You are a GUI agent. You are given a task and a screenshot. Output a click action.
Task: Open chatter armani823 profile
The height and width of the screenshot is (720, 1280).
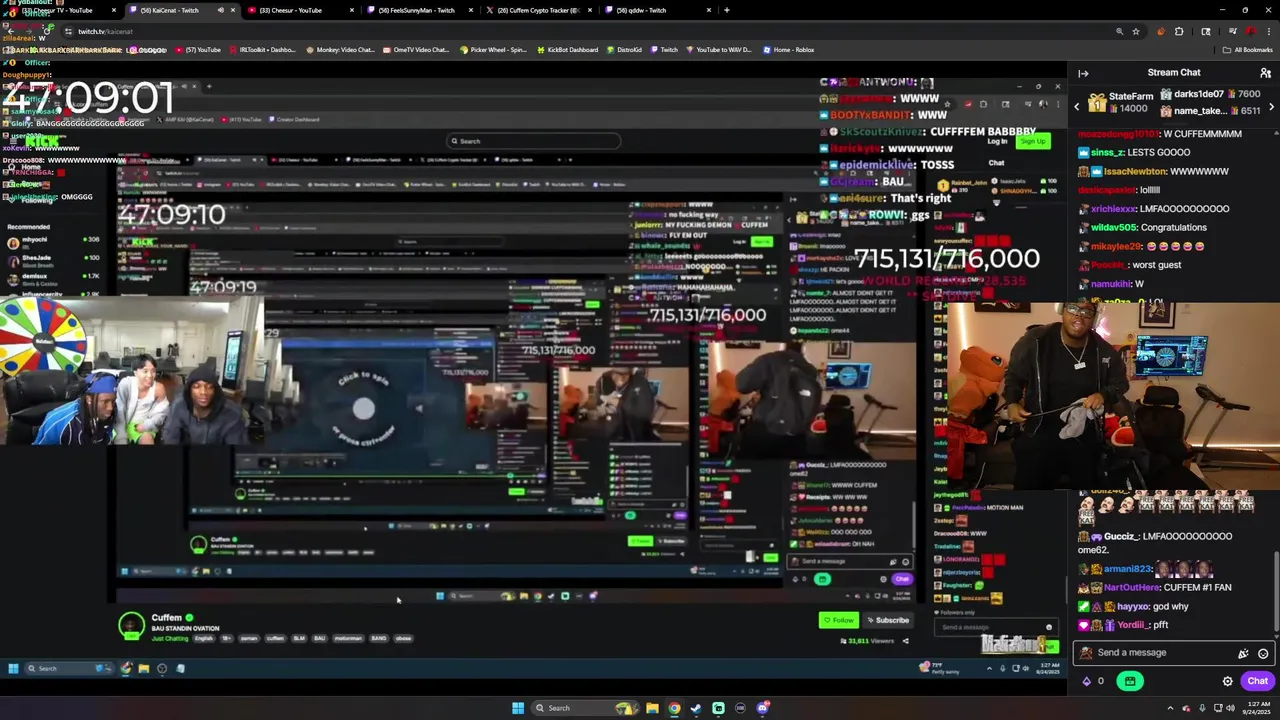(x=1128, y=569)
